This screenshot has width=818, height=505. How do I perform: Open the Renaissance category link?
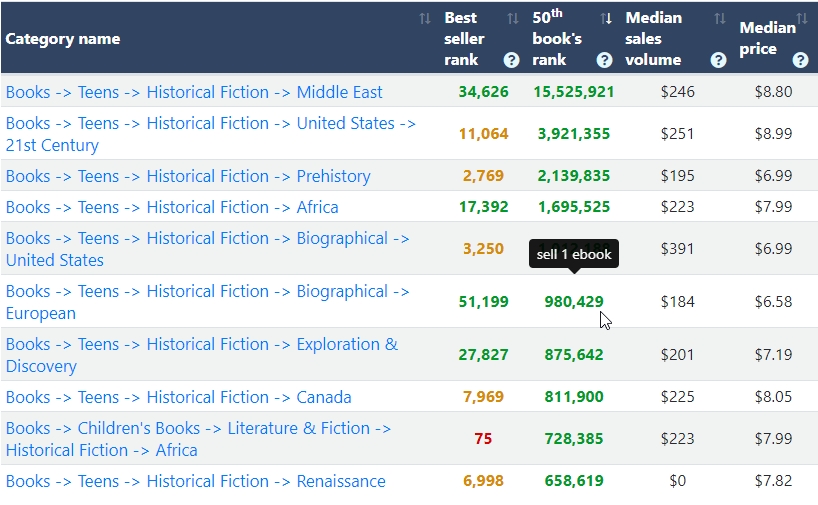[x=195, y=481]
